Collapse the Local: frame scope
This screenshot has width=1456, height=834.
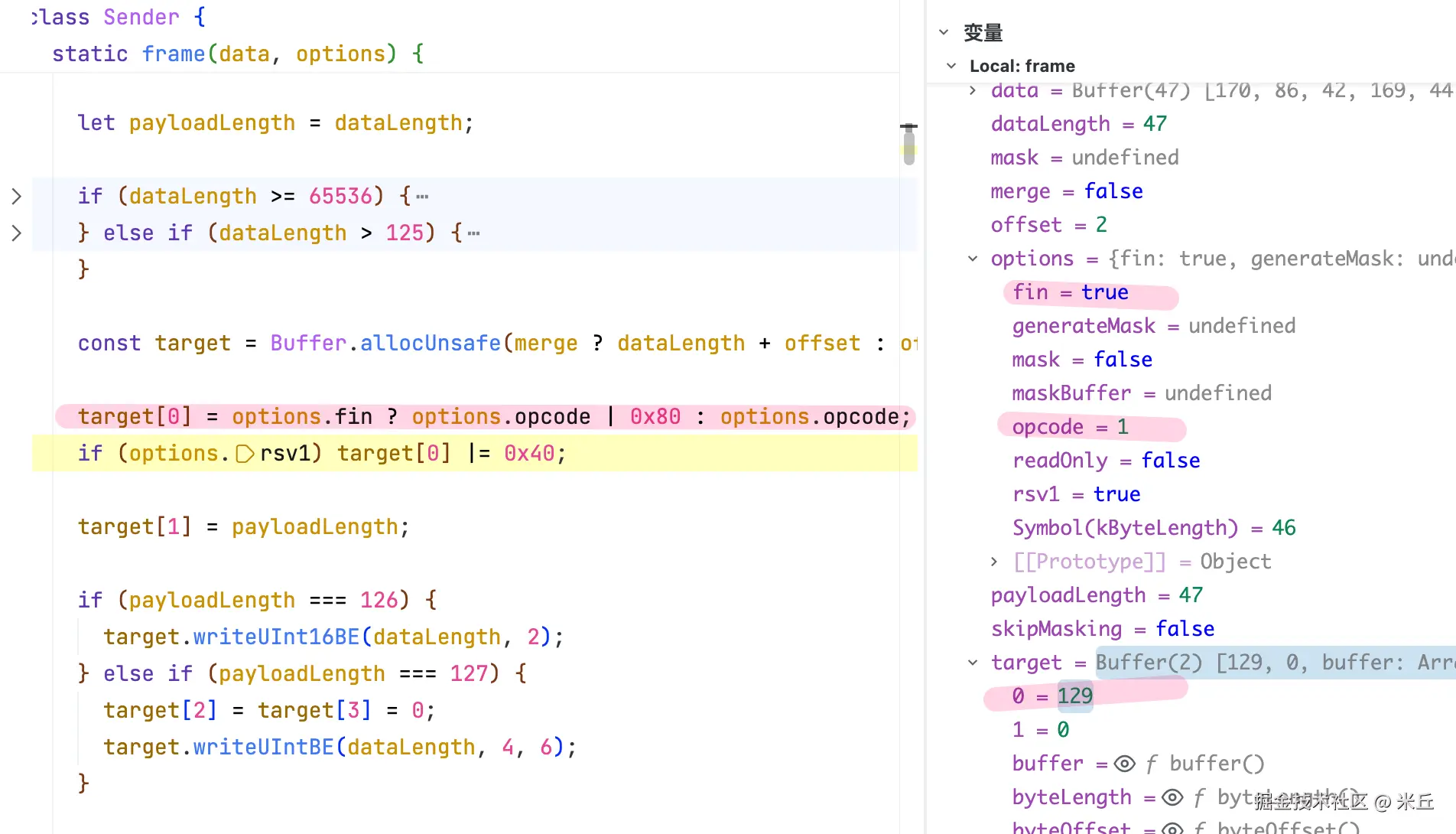point(951,66)
